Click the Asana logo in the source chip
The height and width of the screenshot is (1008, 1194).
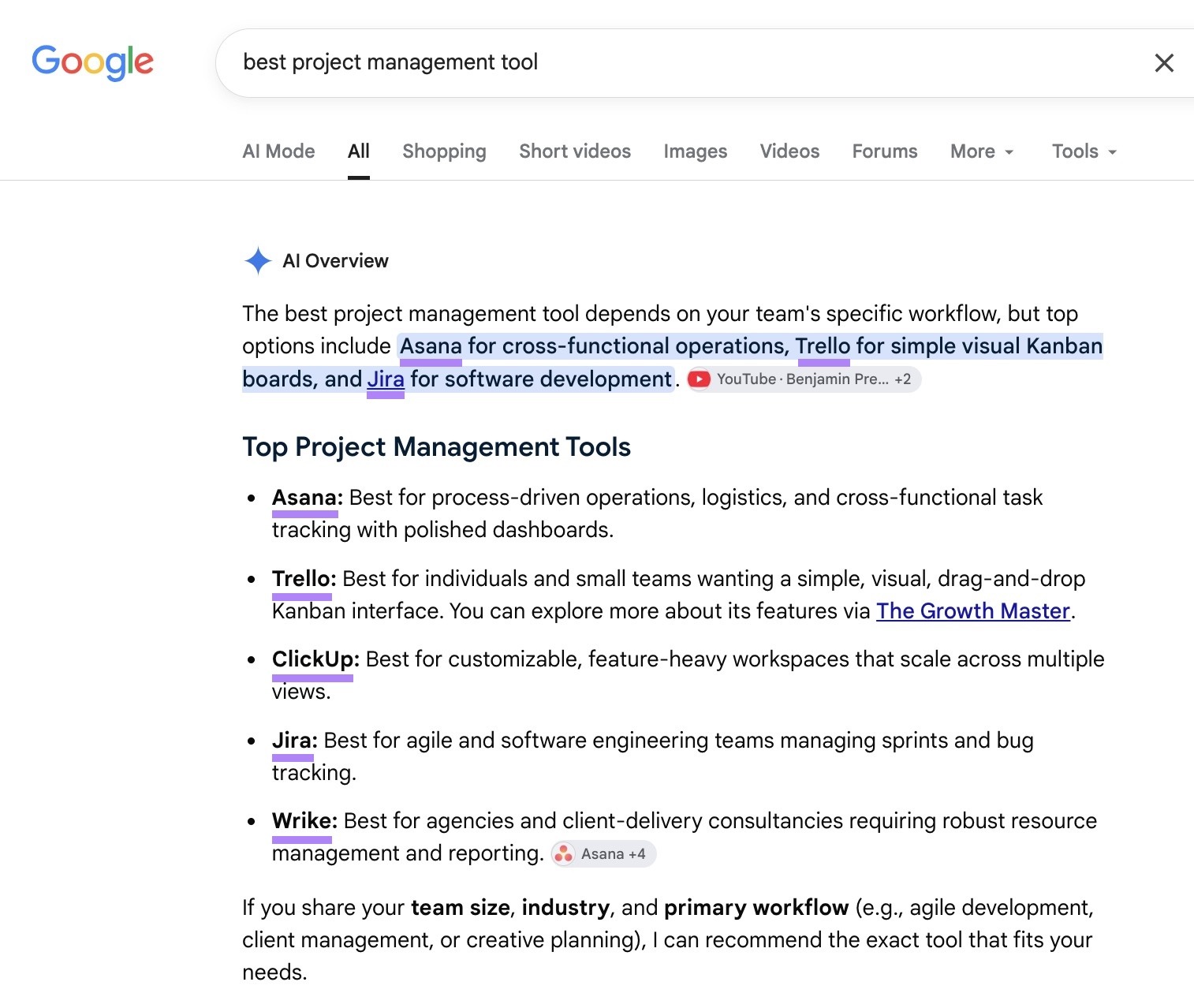pyautogui.click(x=563, y=853)
